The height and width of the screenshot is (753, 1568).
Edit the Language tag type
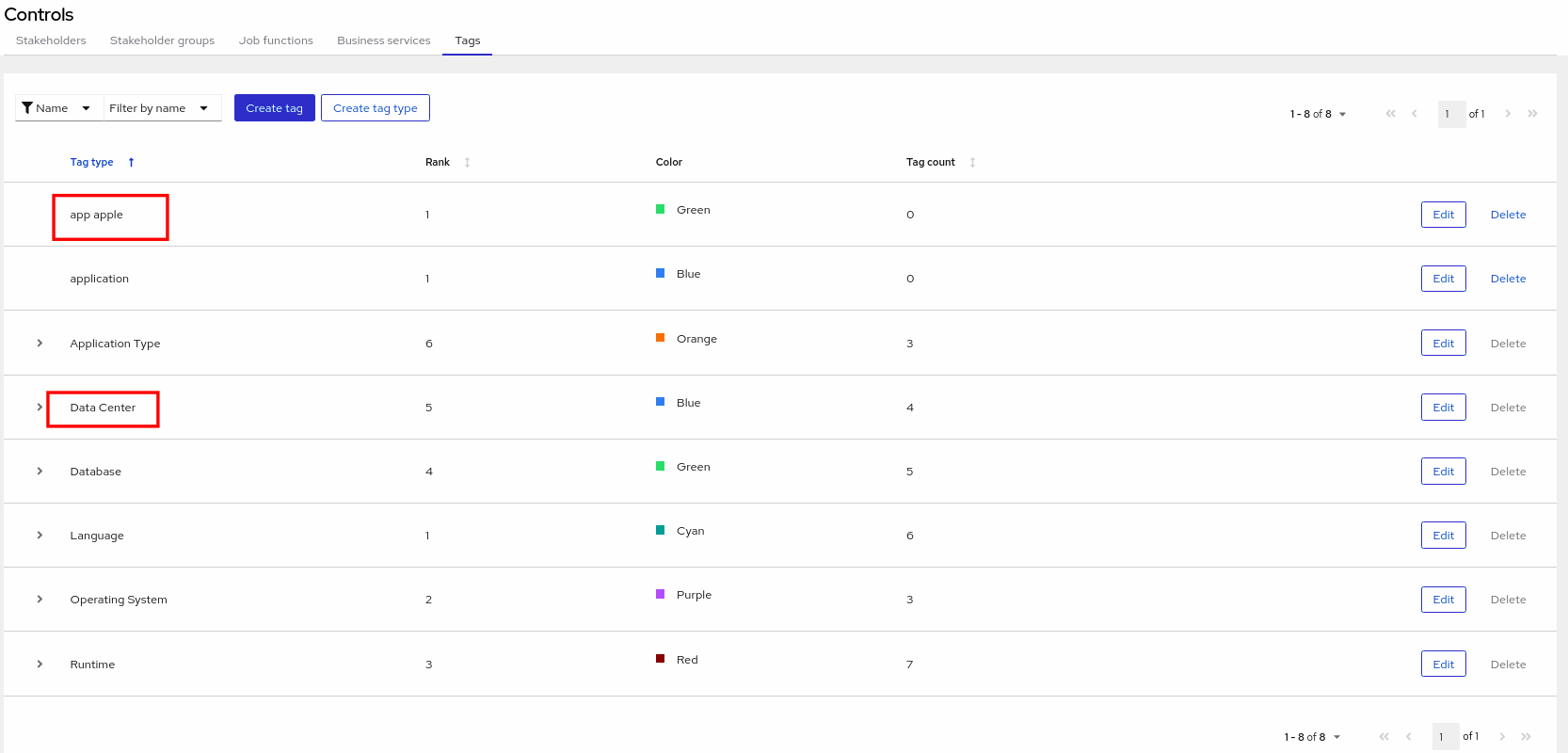pyautogui.click(x=1443, y=536)
